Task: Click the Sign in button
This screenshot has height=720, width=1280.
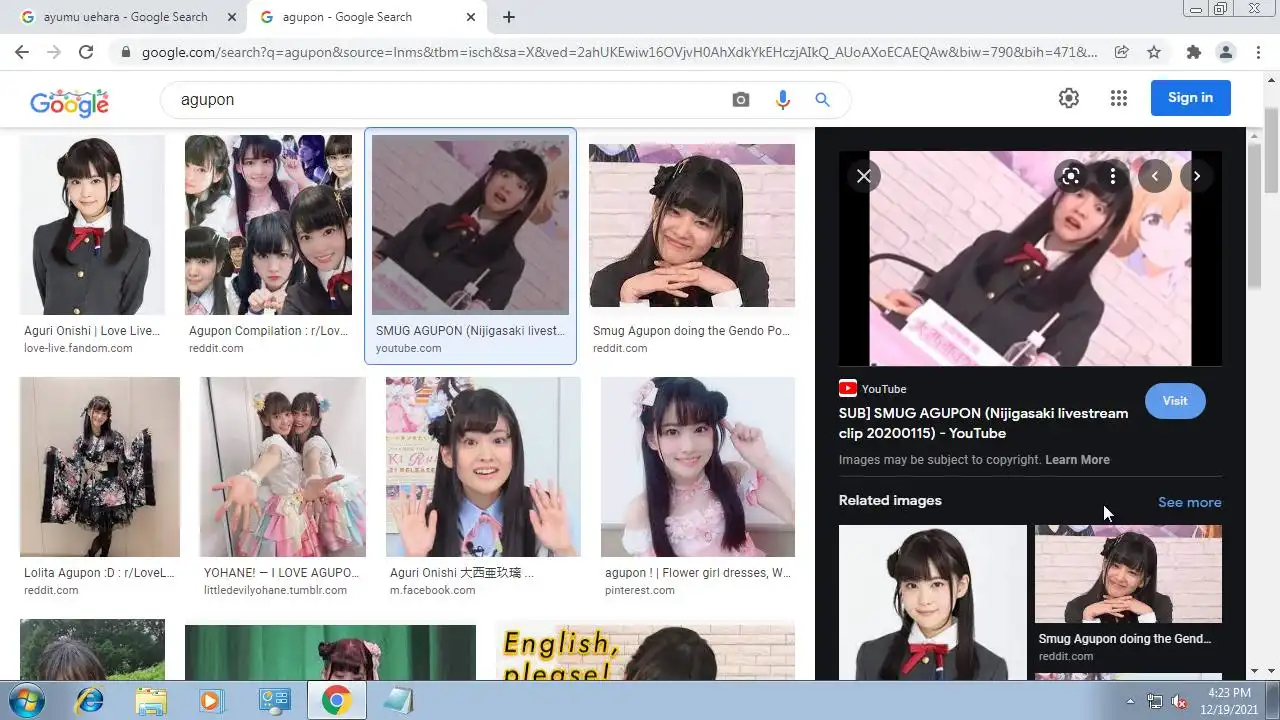Action: 1190,98
